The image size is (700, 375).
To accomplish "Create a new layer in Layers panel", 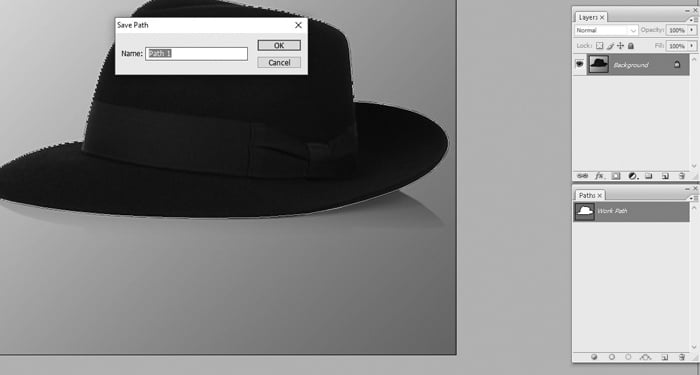I will tap(665, 176).
